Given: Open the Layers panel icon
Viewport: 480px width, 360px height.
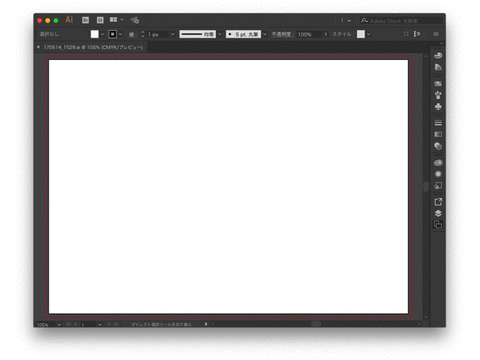Looking at the screenshot, I should click(438, 213).
